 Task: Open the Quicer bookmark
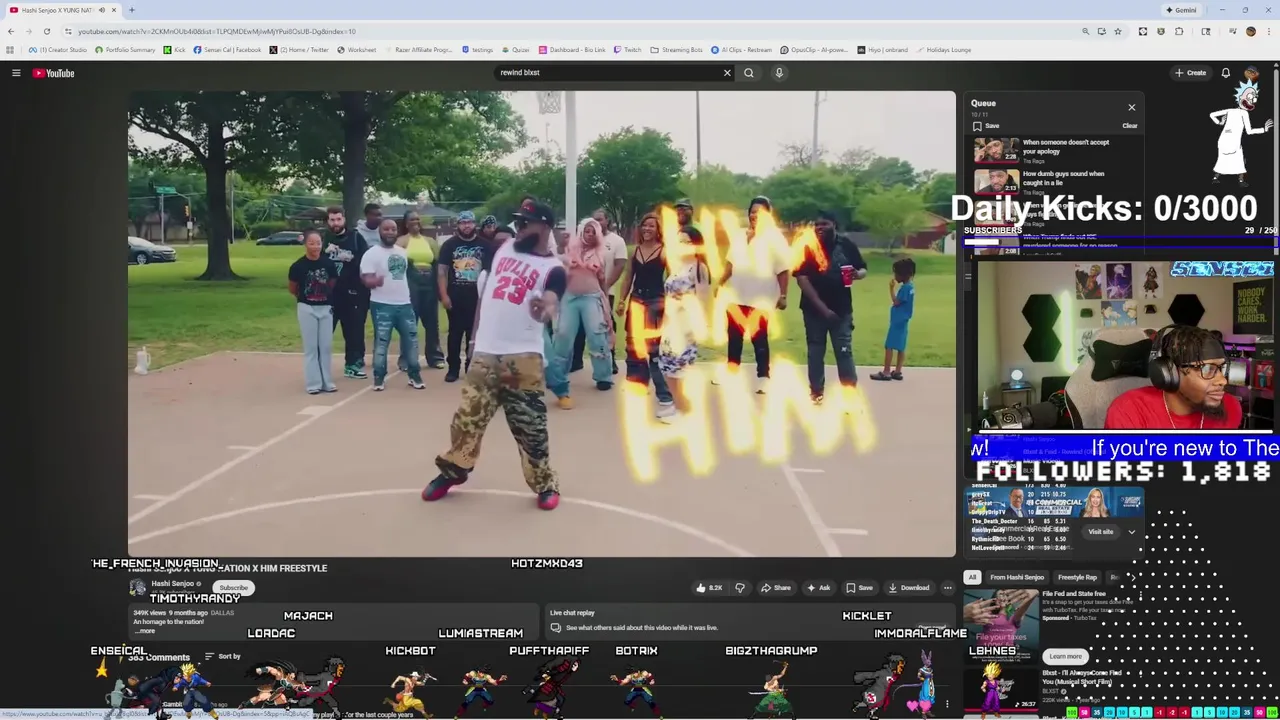[x=515, y=50]
